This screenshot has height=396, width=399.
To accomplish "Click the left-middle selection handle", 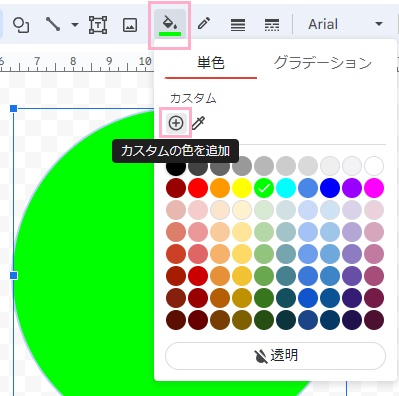I will click(x=14, y=275).
